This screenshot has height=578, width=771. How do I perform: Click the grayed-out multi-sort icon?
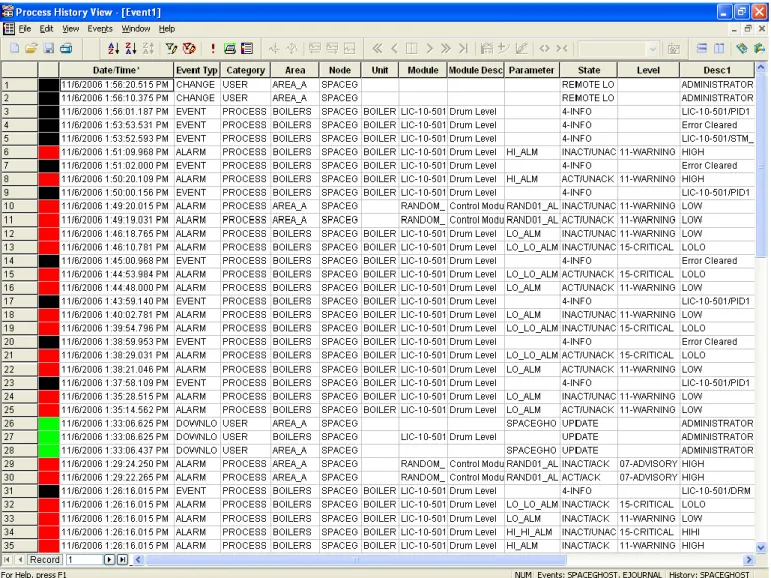[x=148, y=48]
